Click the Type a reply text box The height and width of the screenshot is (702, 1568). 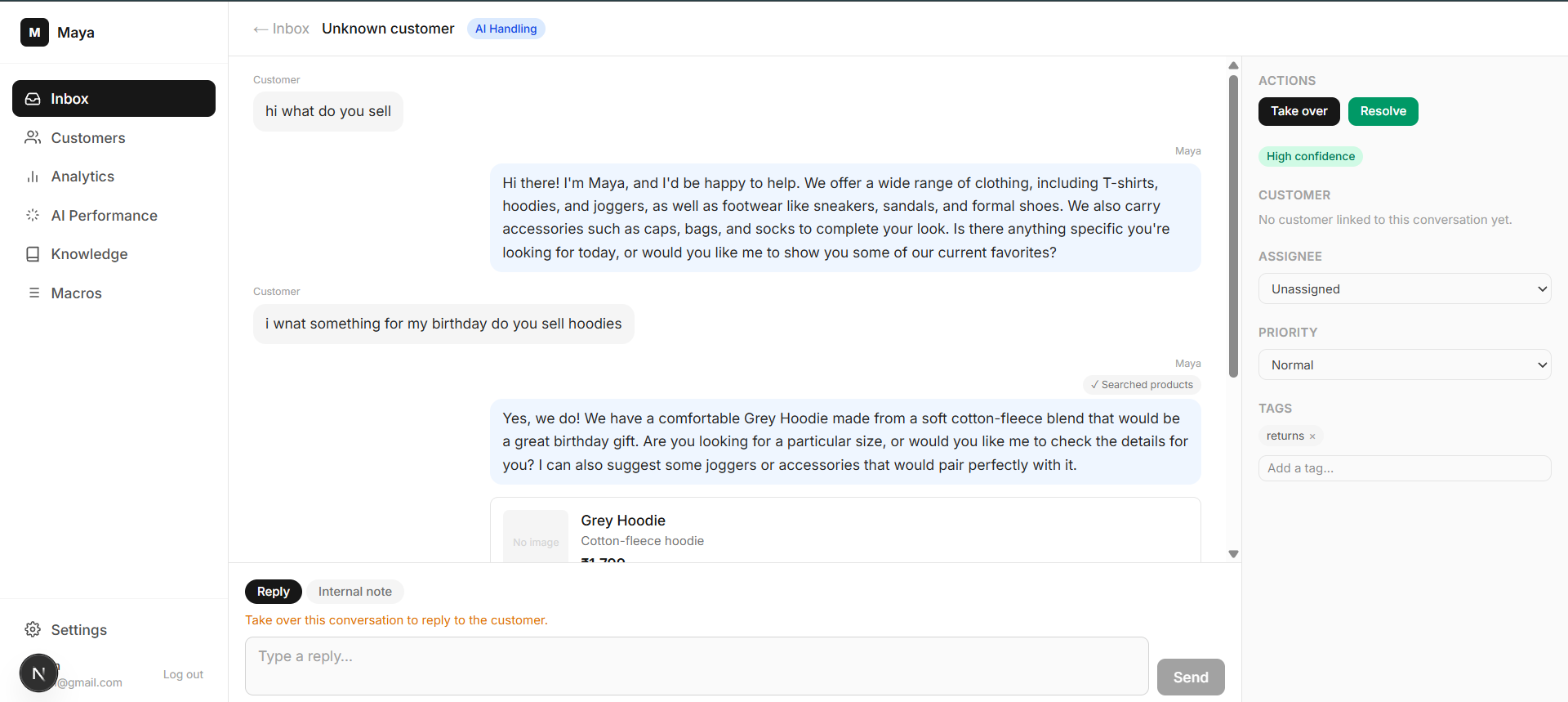(x=697, y=666)
